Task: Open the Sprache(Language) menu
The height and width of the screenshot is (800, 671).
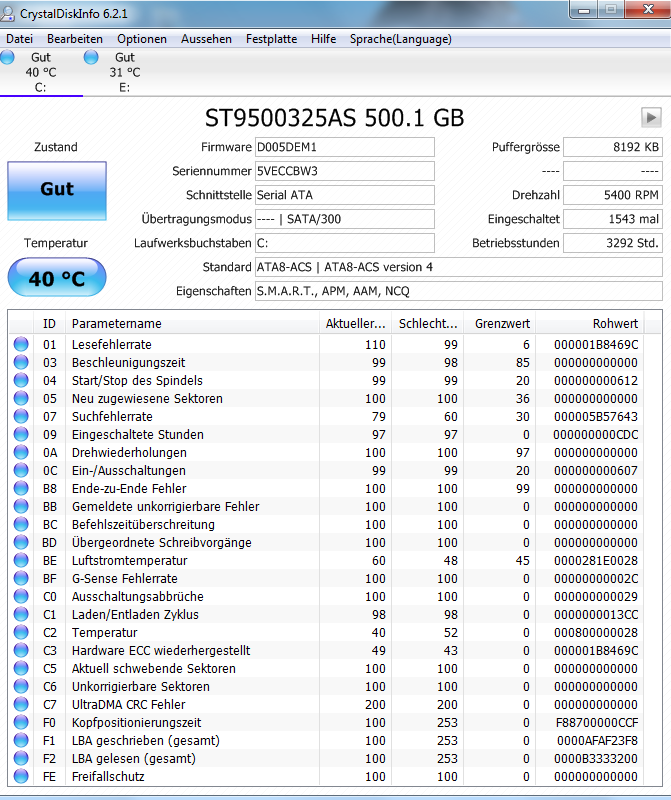Action: 401,39
